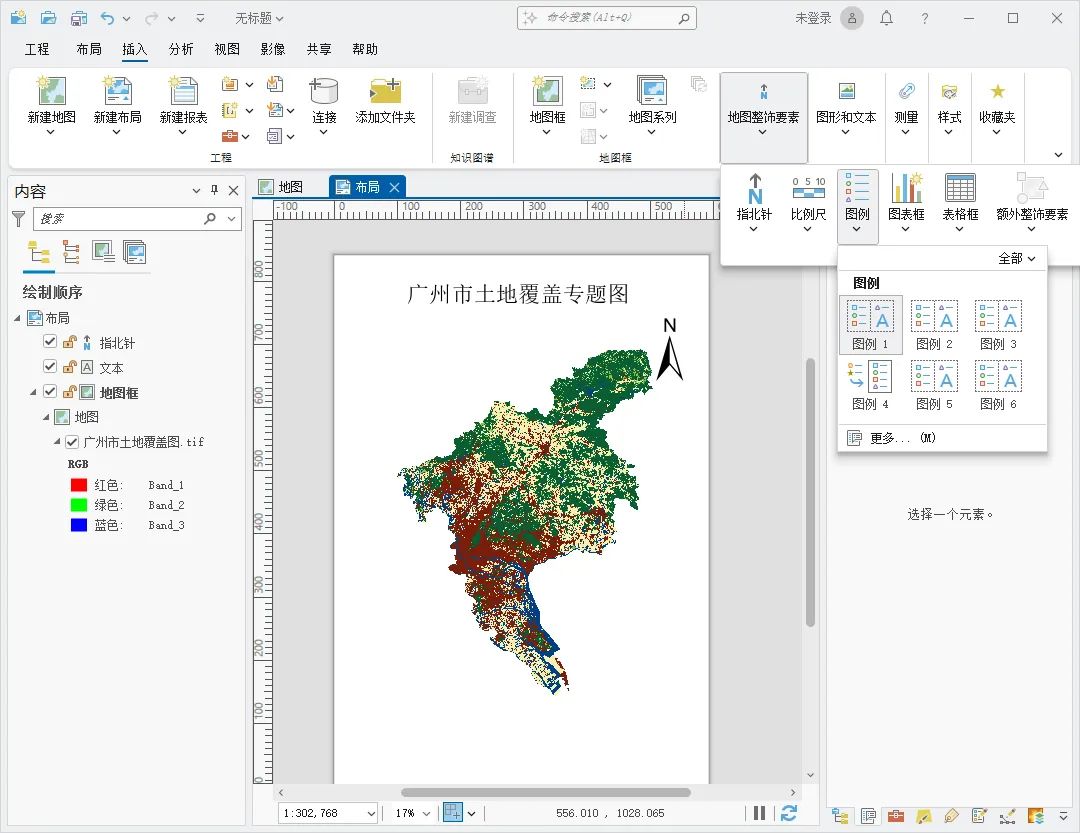Toggle visibility of 文本 element

(50, 367)
